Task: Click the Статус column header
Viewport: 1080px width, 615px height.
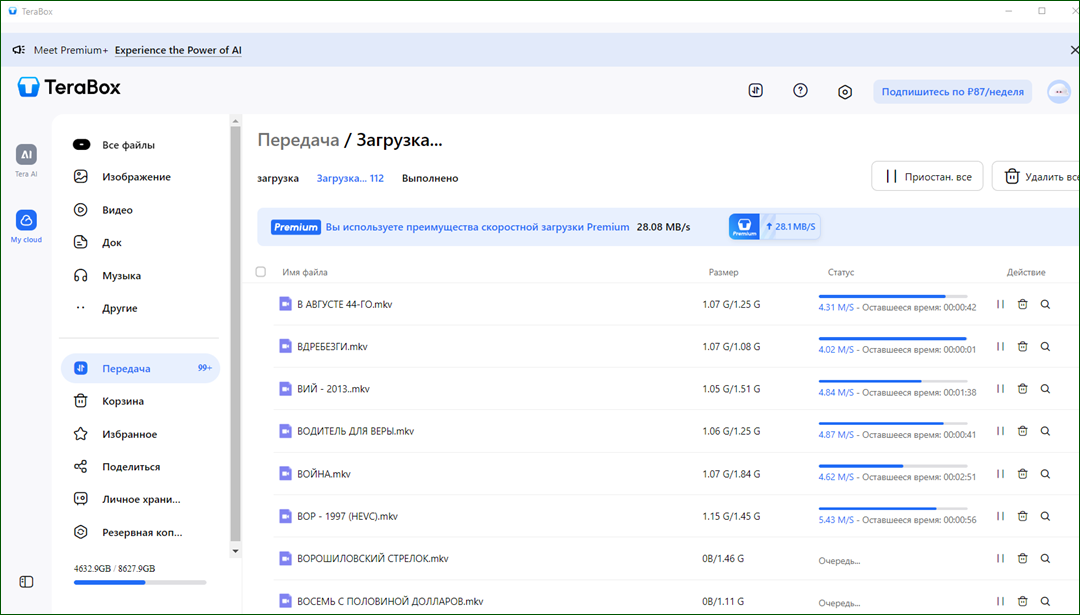Action: tap(840, 272)
